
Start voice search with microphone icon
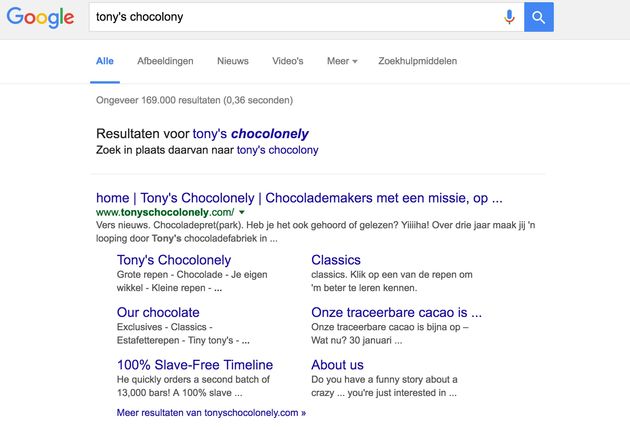tap(509, 17)
